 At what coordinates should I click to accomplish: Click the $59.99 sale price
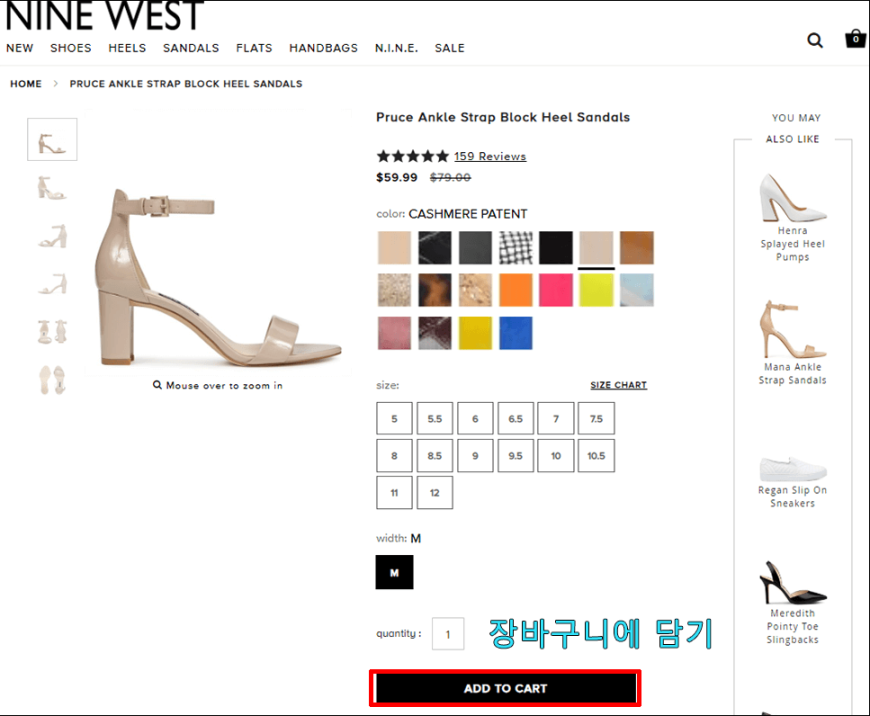(397, 178)
